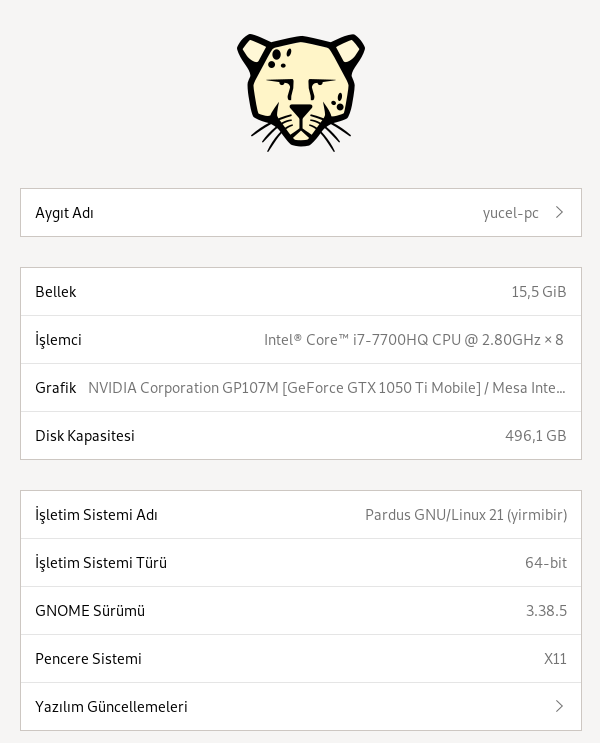Select the İşletim Sistemi Adı label
The width and height of the screenshot is (600, 743).
96,515
